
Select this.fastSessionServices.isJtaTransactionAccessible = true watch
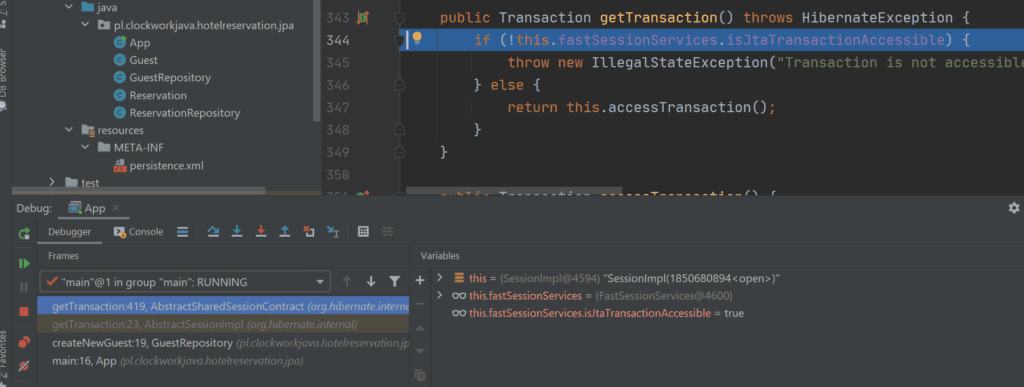[x=598, y=313]
